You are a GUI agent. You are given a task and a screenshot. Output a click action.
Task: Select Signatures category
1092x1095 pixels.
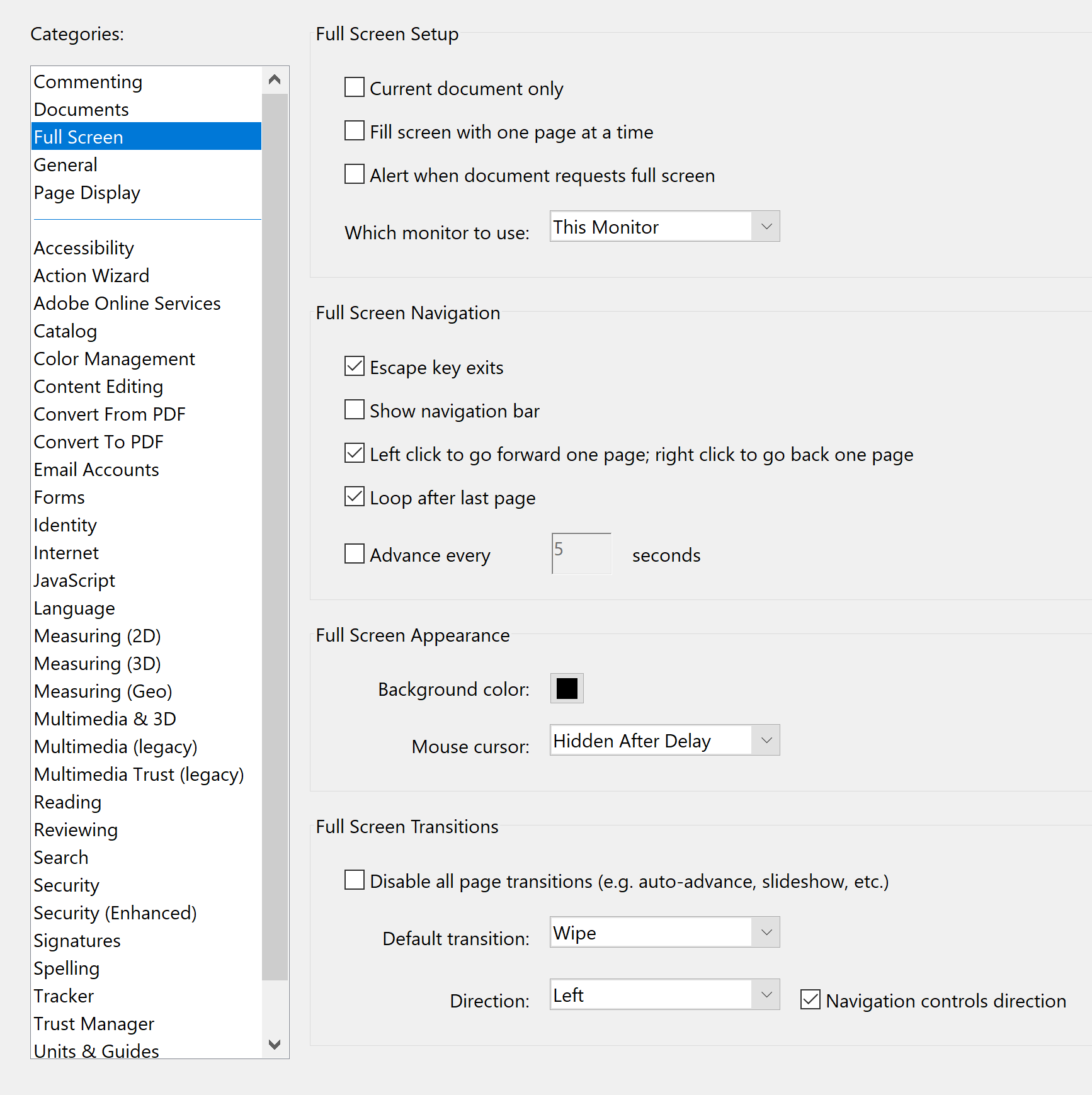click(x=146, y=941)
